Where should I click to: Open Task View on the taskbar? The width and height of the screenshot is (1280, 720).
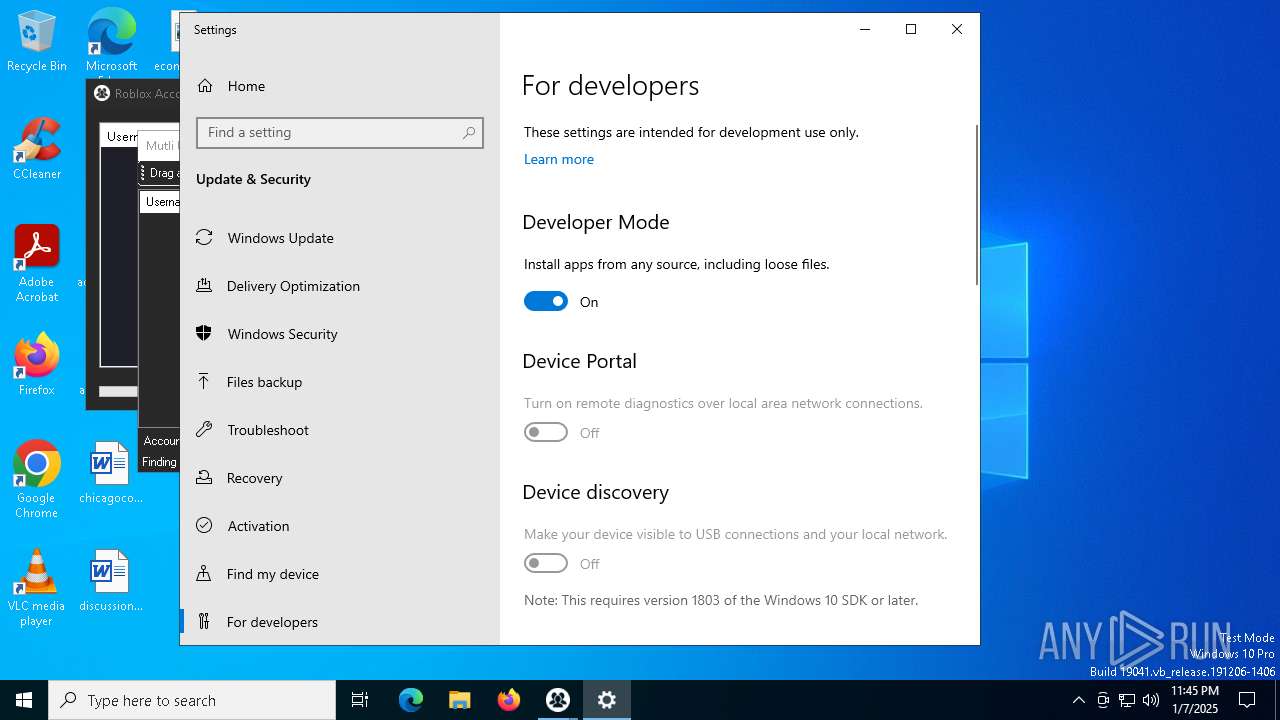tap(360, 700)
